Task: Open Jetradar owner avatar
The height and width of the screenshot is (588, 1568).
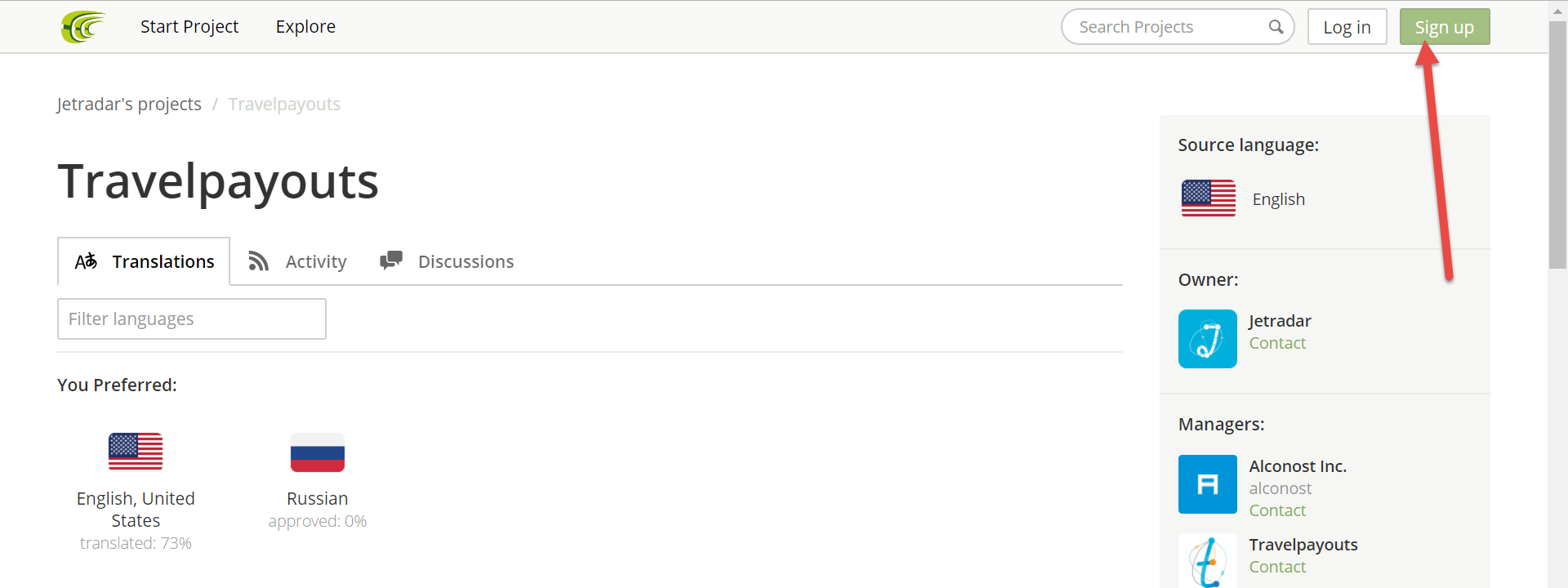Action: 1208,339
